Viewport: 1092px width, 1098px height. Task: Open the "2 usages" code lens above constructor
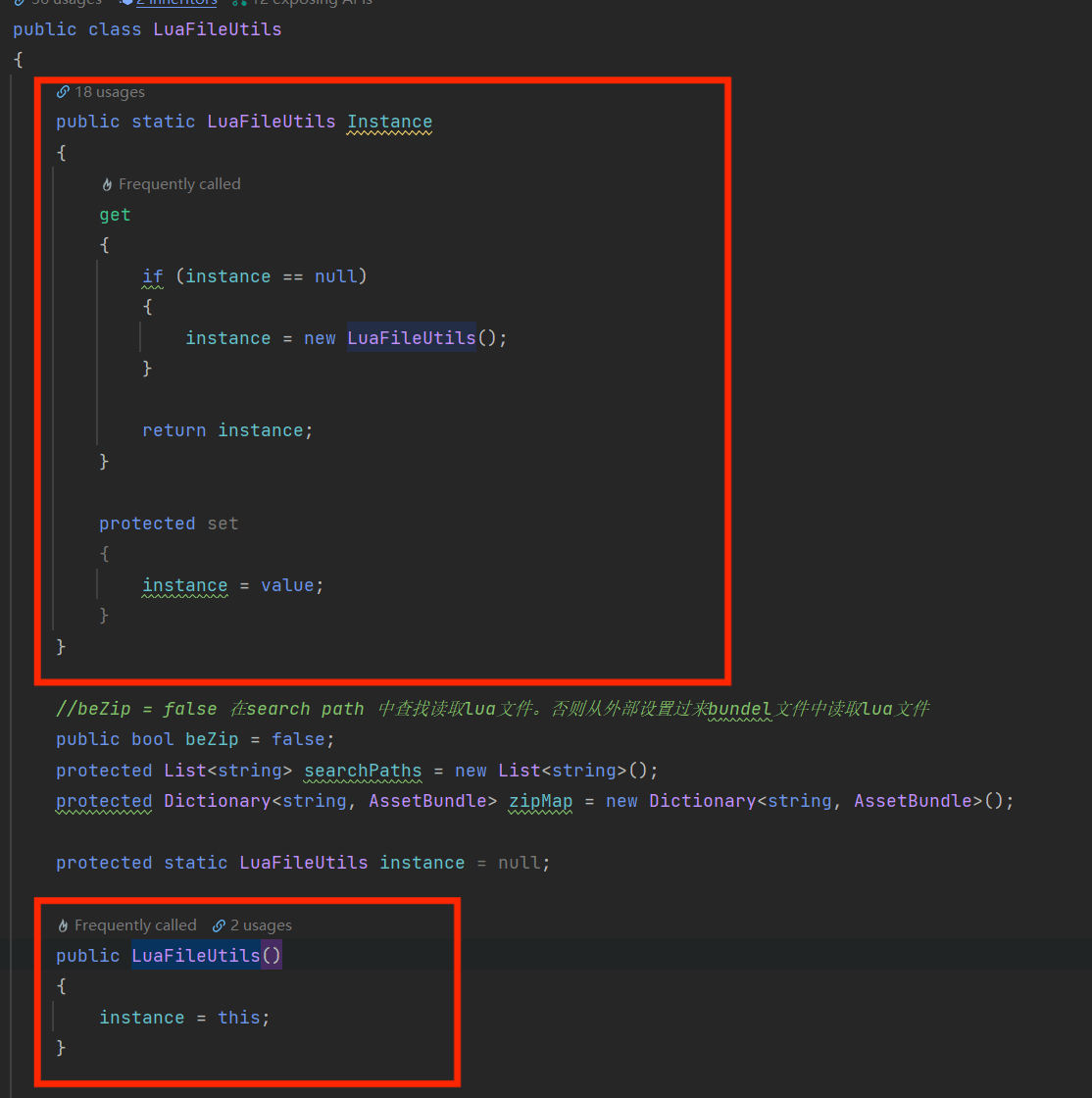click(261, 925)
